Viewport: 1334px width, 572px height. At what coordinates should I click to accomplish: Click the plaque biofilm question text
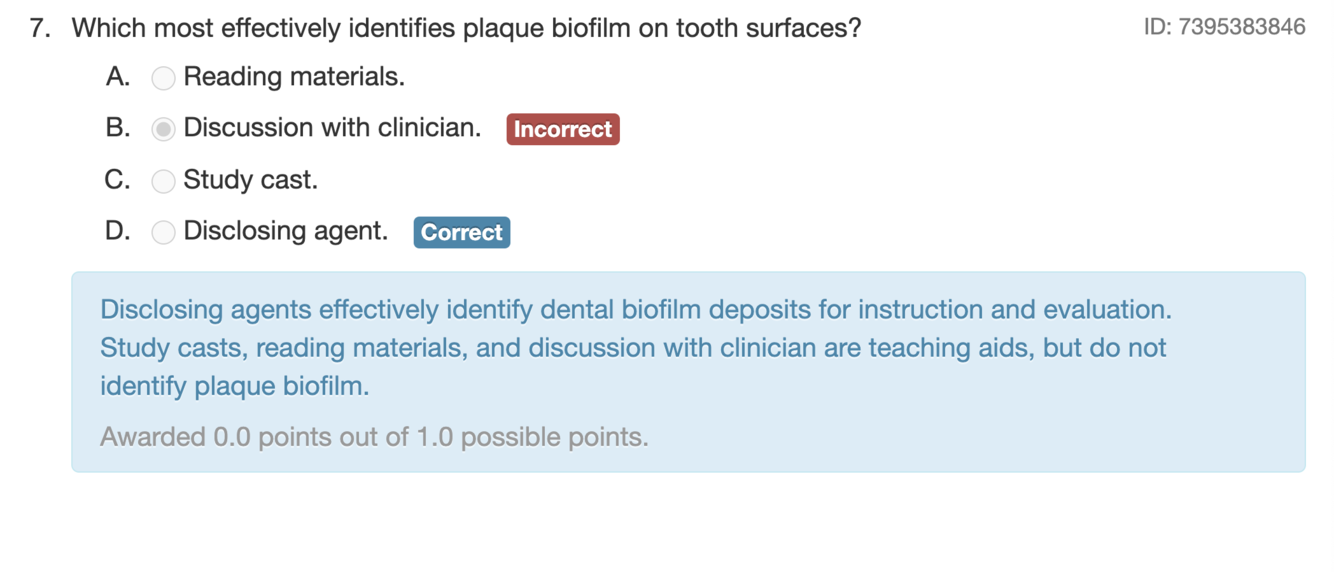(x=466, y=28)
